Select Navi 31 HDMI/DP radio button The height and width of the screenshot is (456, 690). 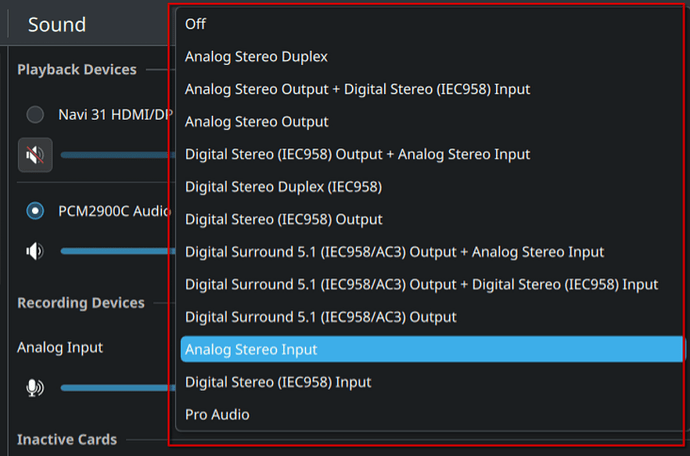tap(35, 114)
